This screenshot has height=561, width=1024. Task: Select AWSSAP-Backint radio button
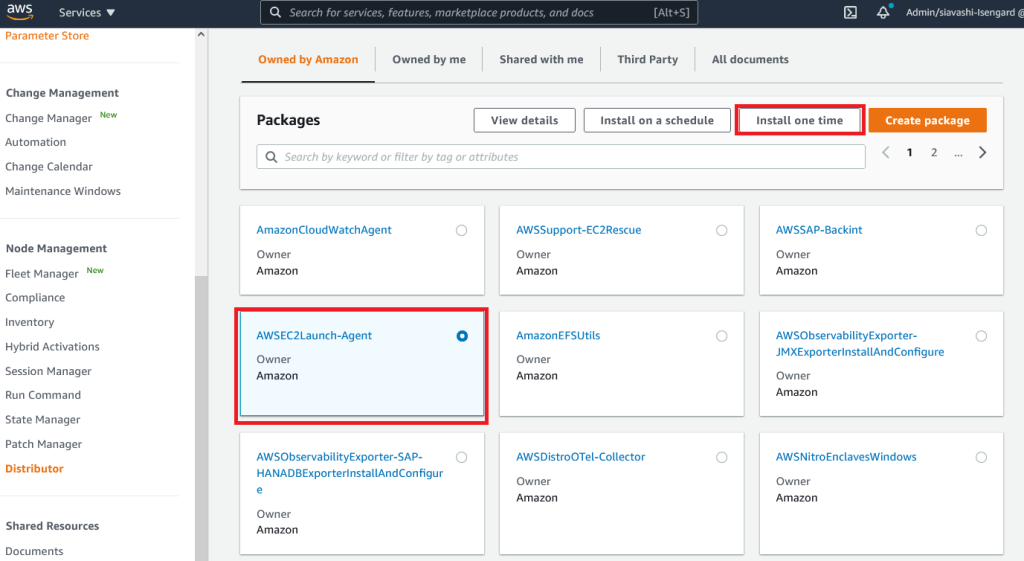[981, 230]
